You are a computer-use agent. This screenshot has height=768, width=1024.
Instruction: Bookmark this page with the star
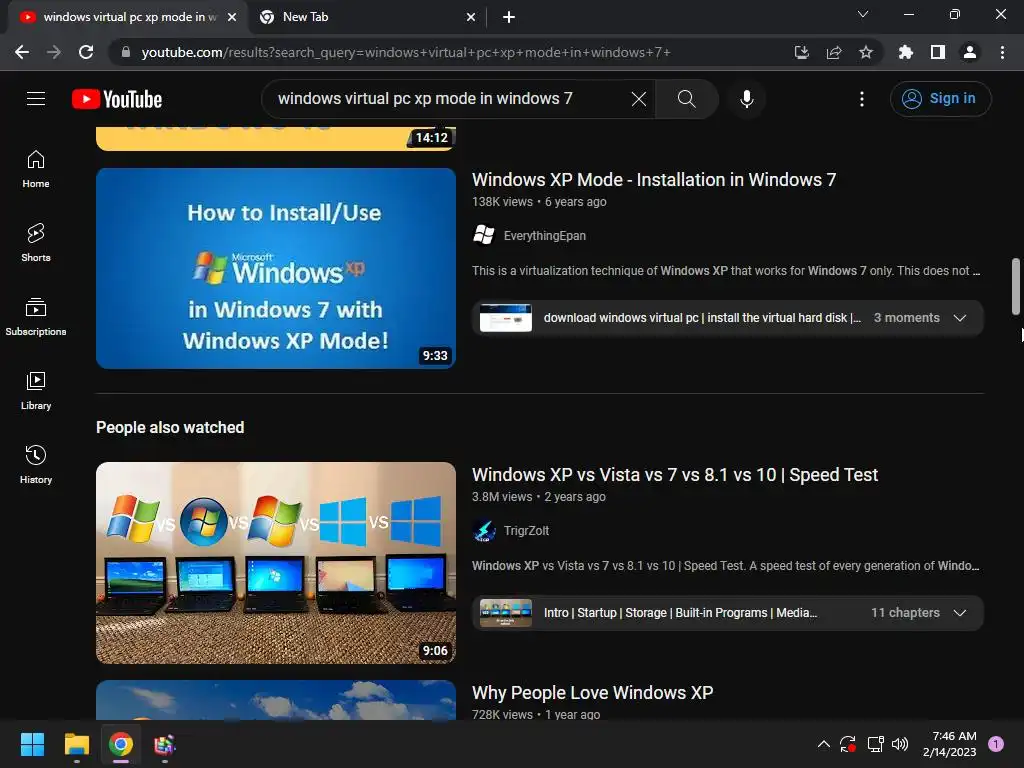(x=865, y=52)
